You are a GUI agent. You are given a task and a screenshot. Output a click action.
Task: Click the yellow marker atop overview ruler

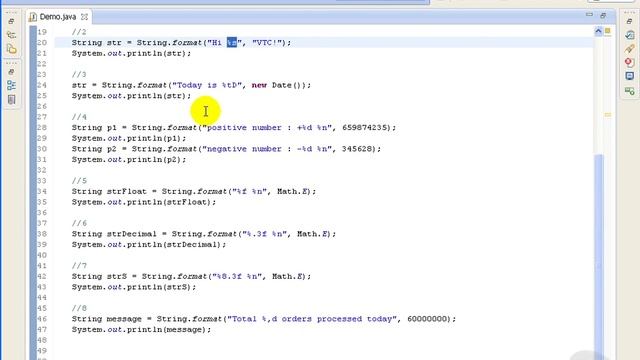608,31
